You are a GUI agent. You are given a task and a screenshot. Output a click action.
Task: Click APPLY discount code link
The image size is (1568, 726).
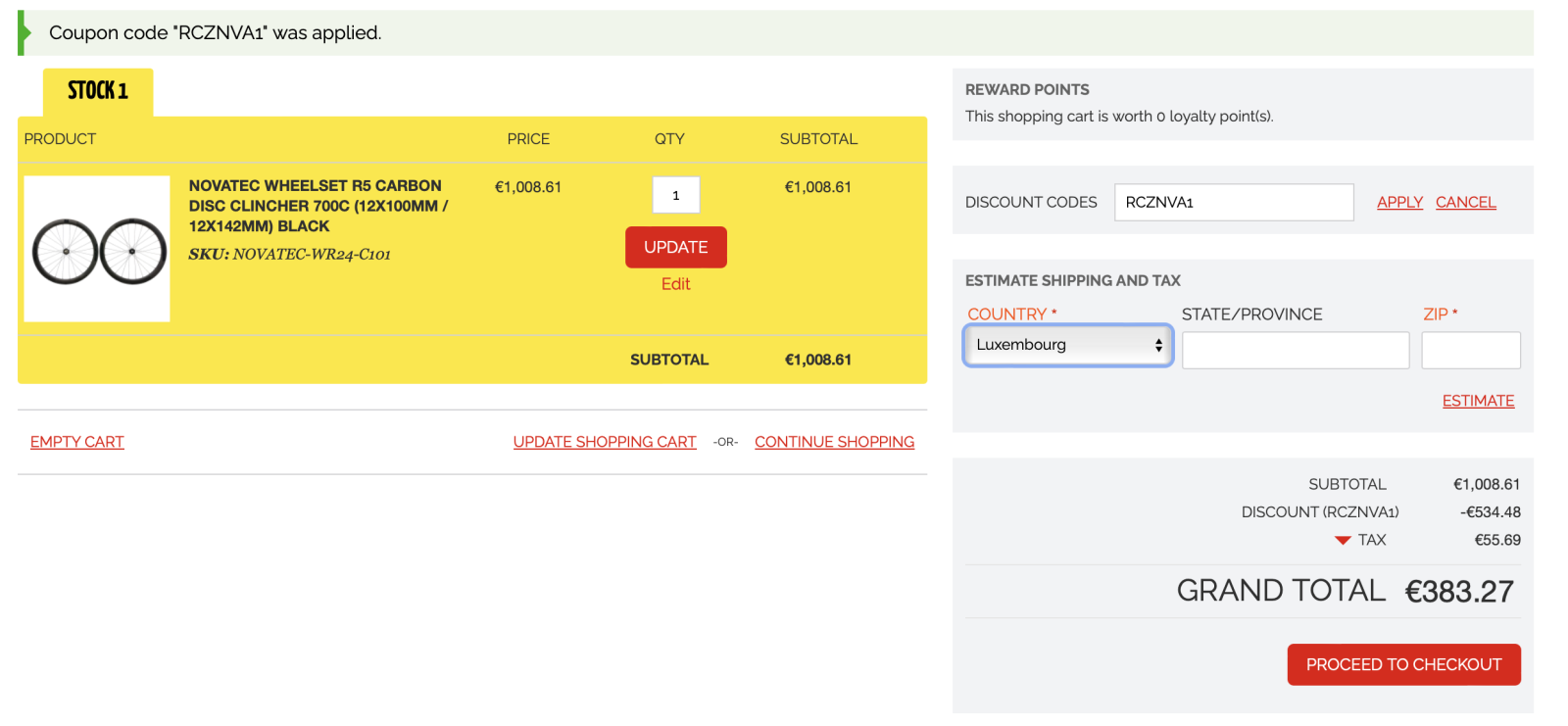click(x=1399, y=202)
